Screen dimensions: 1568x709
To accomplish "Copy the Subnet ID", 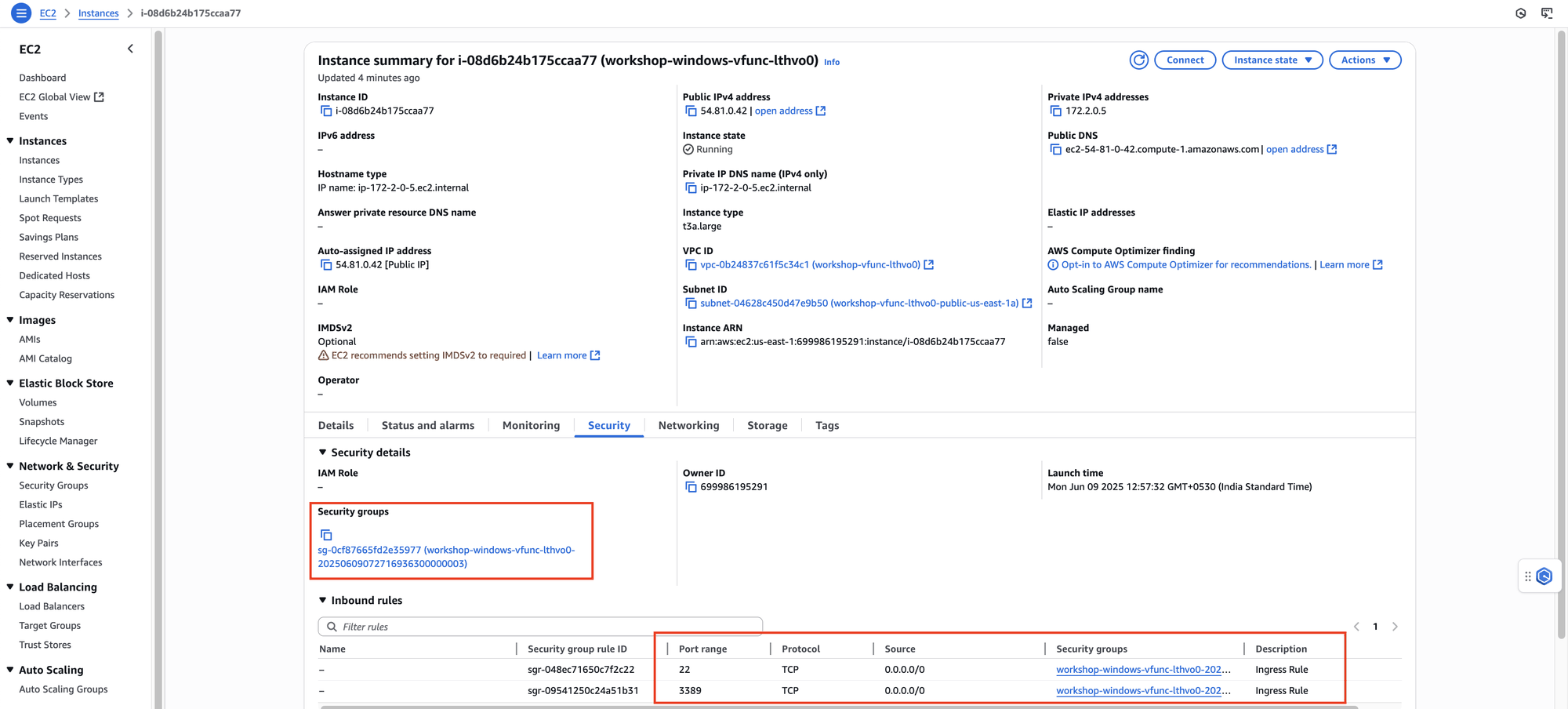I will [691, 304].
